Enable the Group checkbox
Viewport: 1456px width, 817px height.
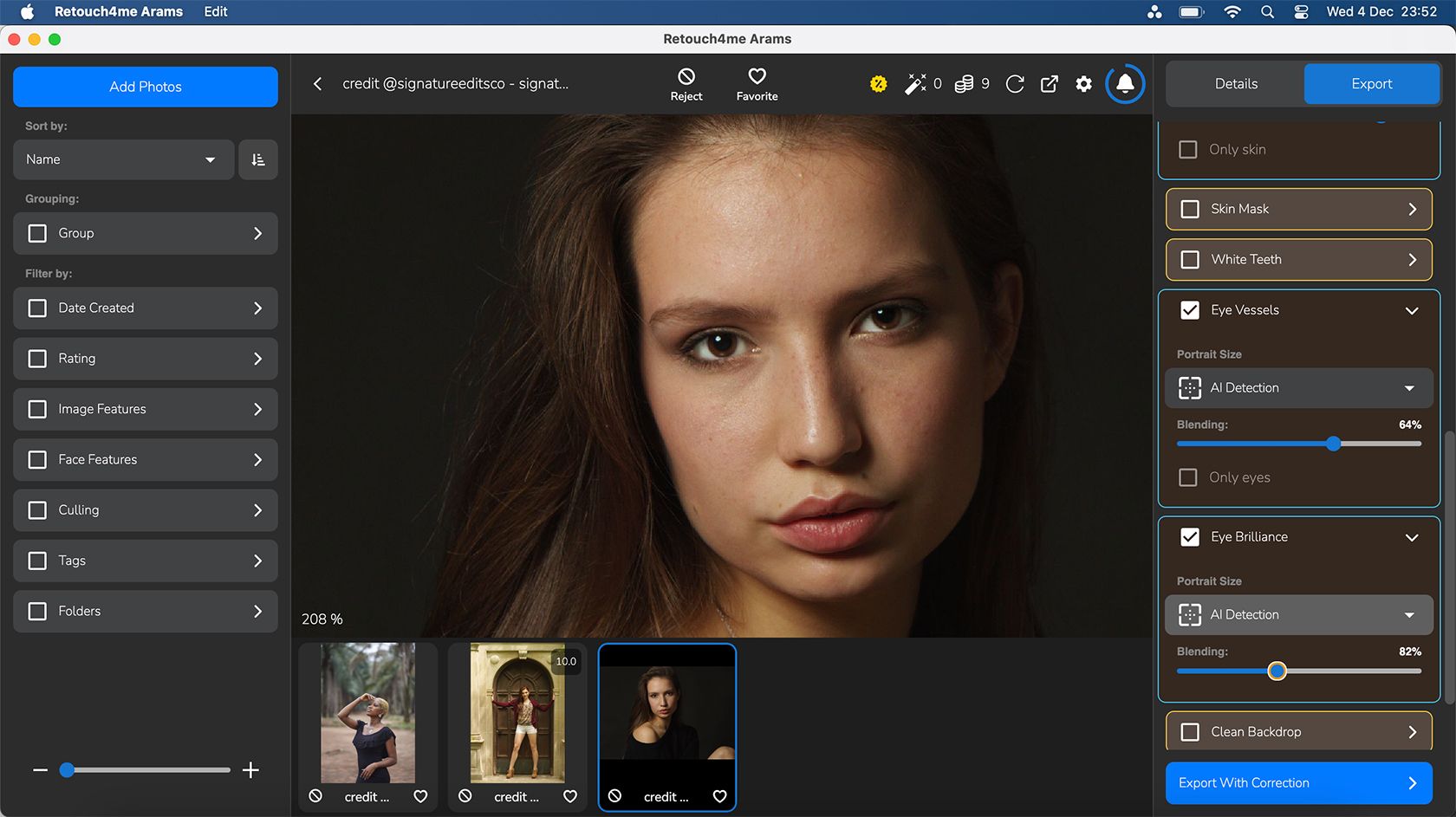coord(37,233)
